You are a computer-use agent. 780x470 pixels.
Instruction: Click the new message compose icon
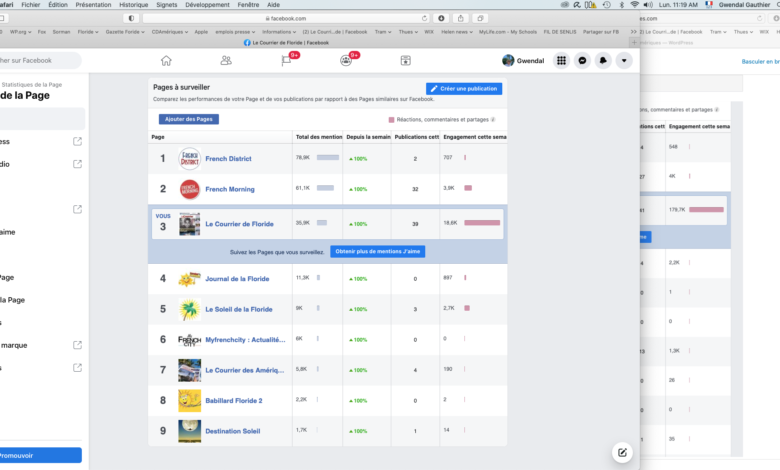tap(621, 452)
